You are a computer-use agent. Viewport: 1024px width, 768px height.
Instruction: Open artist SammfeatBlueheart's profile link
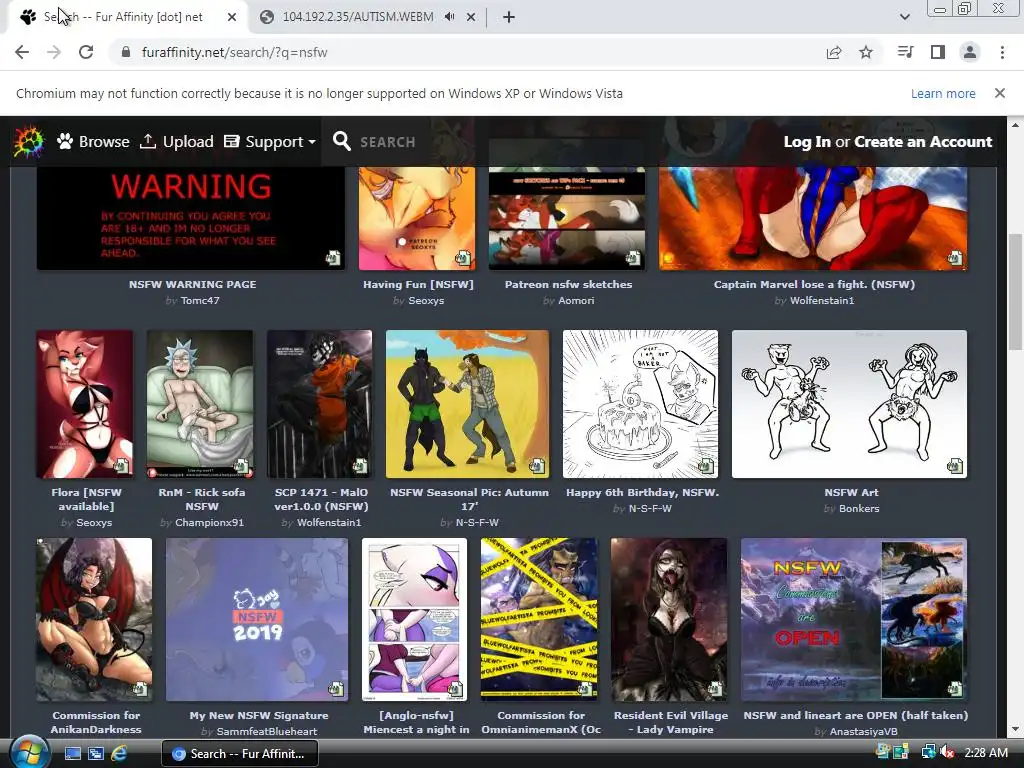point(266,731)
